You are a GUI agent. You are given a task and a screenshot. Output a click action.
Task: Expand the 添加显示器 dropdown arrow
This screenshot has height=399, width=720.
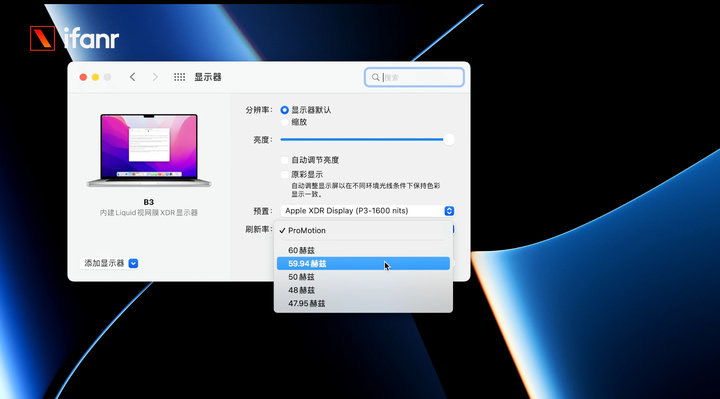[x=133, y=264]
